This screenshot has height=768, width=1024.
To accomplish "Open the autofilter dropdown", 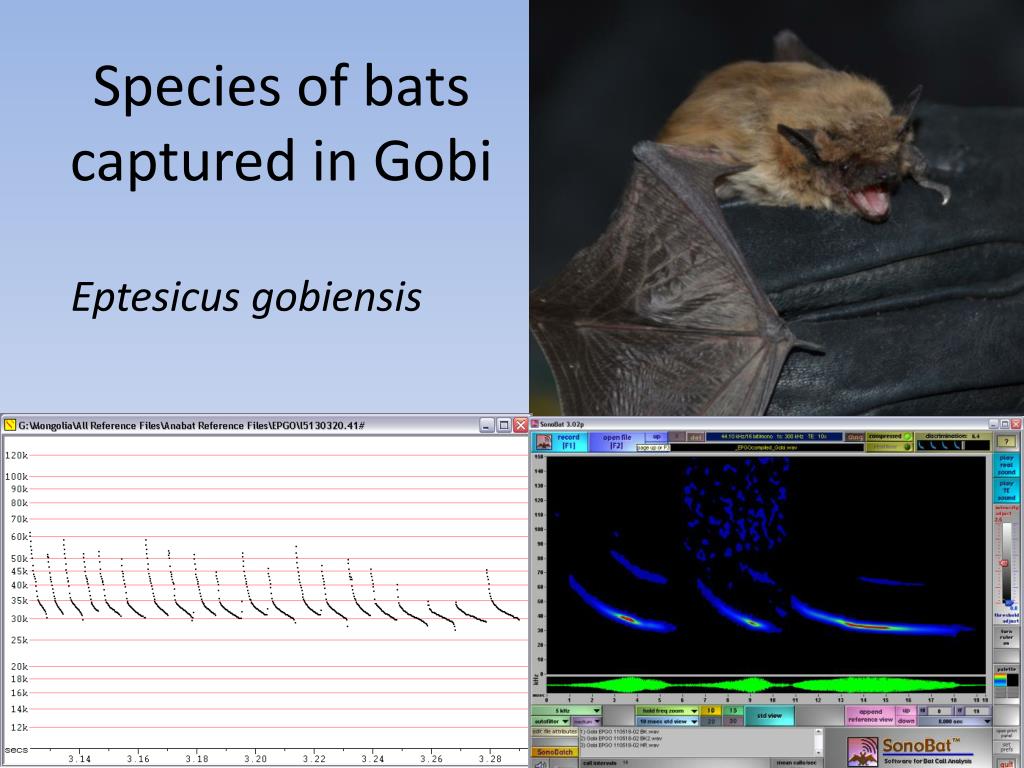I will point(552,721).
